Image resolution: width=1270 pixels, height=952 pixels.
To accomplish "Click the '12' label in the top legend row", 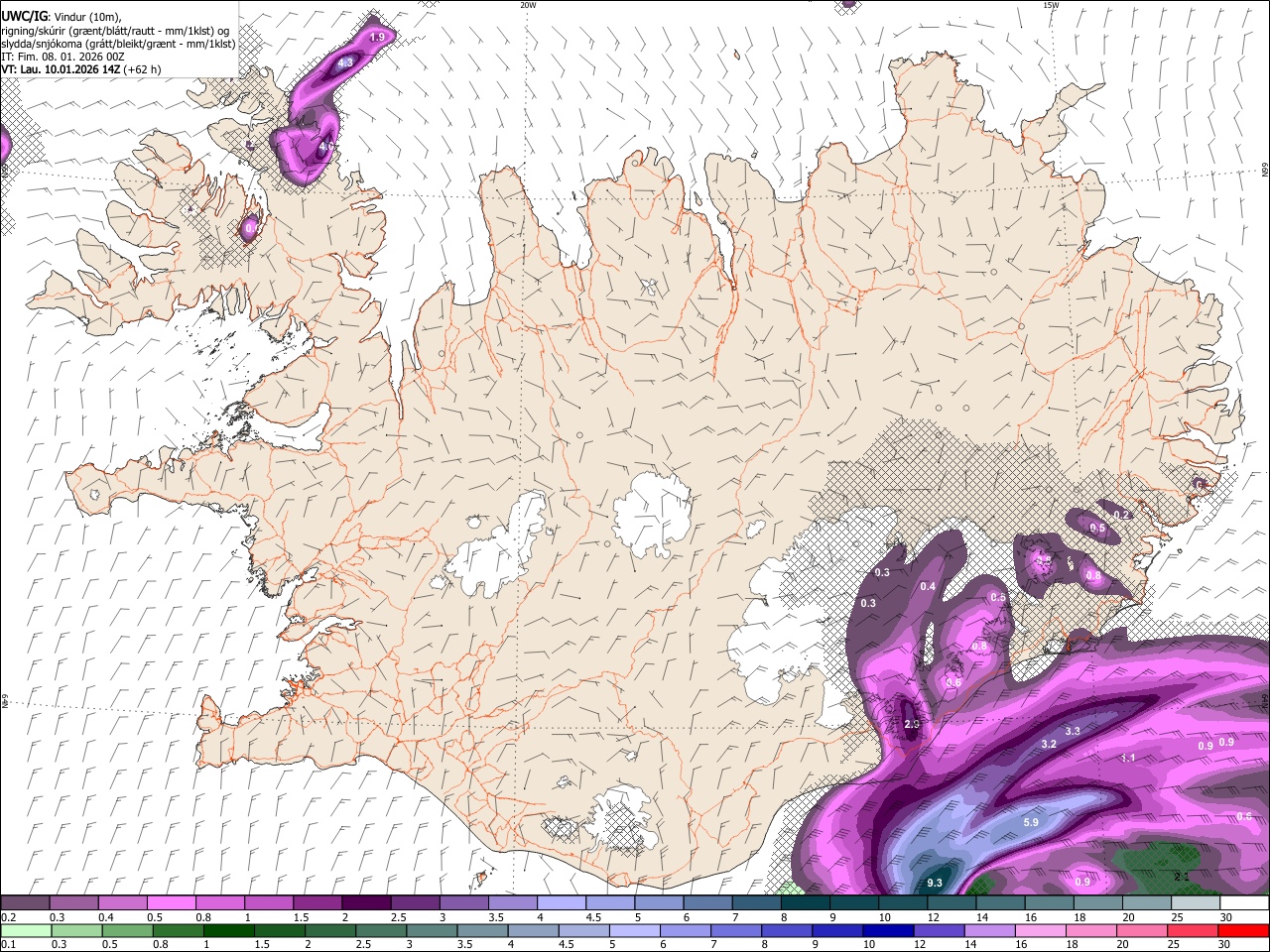I will point(934,917).
